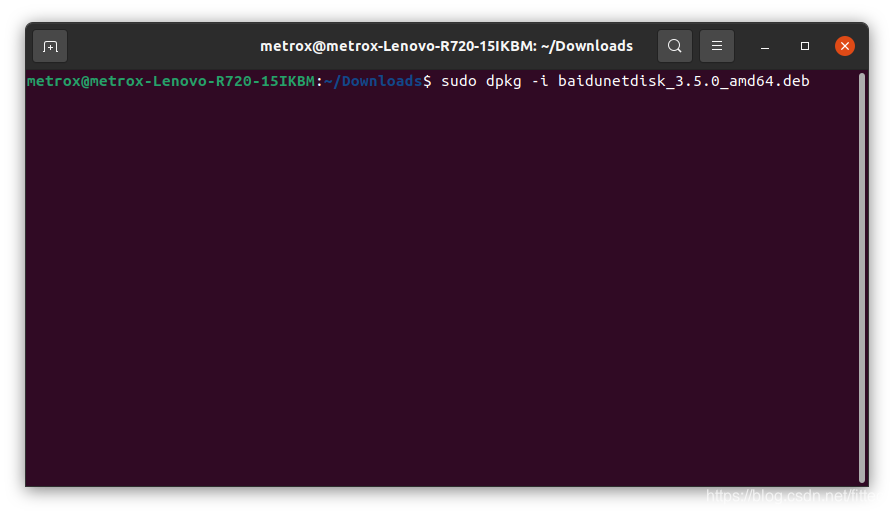Viewport: 894px width, 515px height.
Task: Open the terminal search tool
Action: pyautogui.click(x=674, y=46)
